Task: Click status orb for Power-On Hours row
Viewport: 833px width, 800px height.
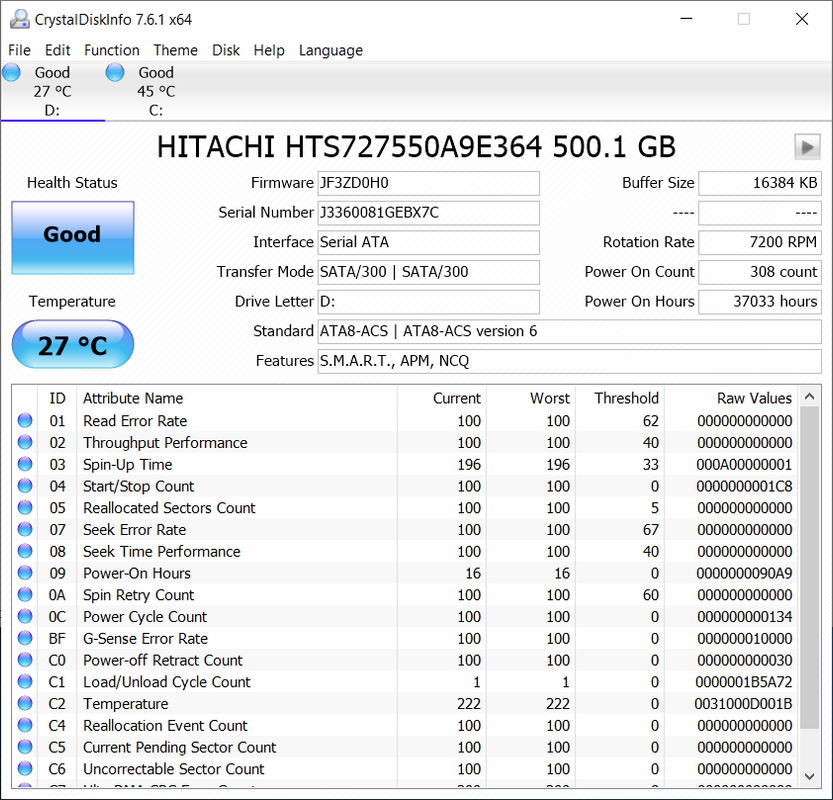Action: [25, 573]
